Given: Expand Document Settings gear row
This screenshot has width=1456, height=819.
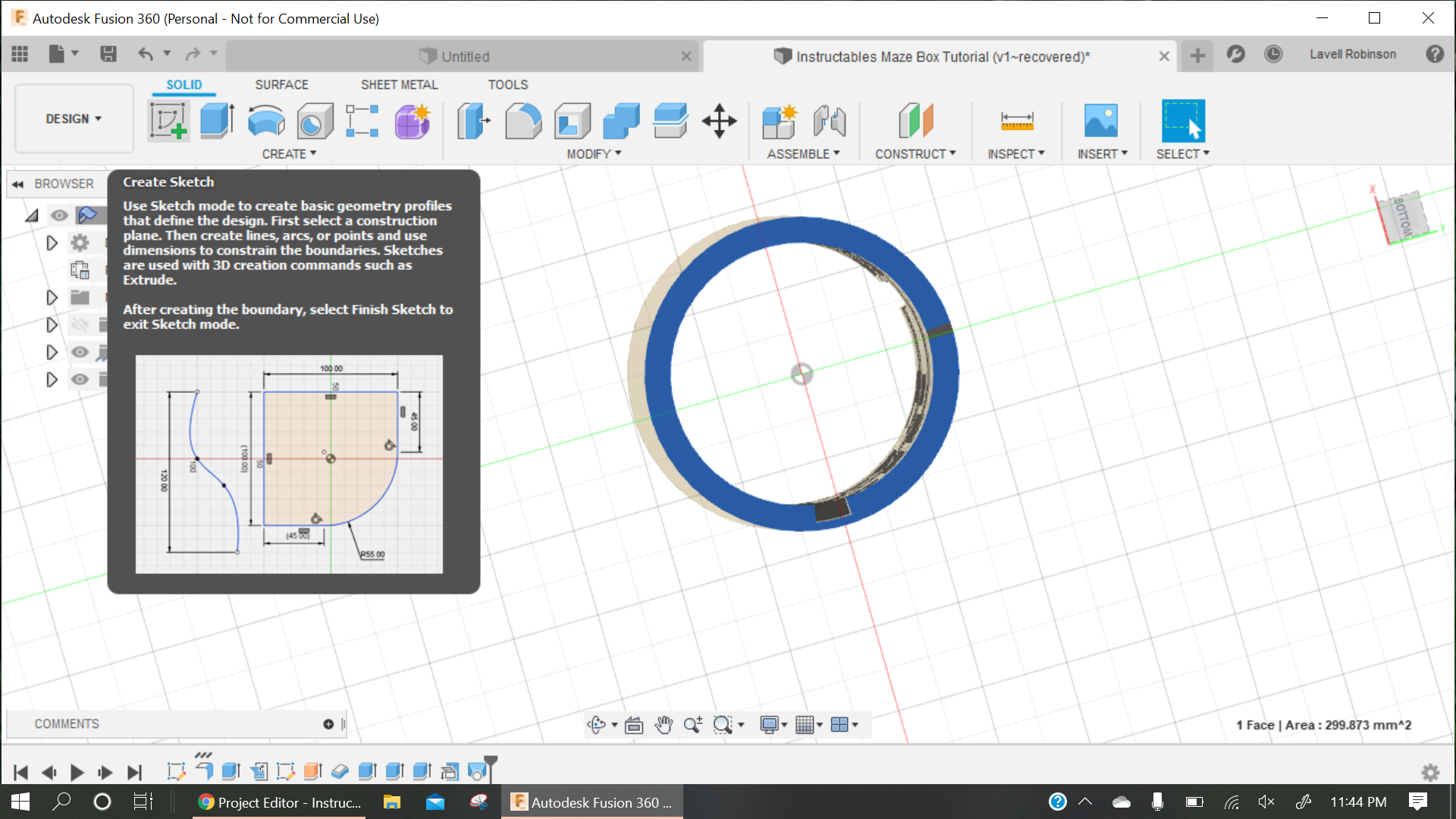Looking at the screenshot, I should tap(52, 243).
